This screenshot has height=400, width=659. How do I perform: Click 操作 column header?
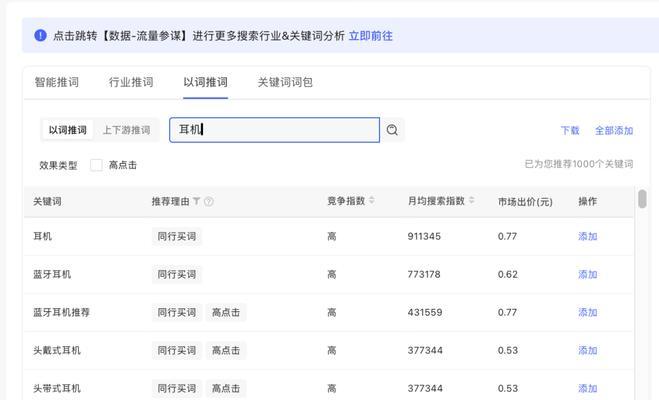(588, 202)
